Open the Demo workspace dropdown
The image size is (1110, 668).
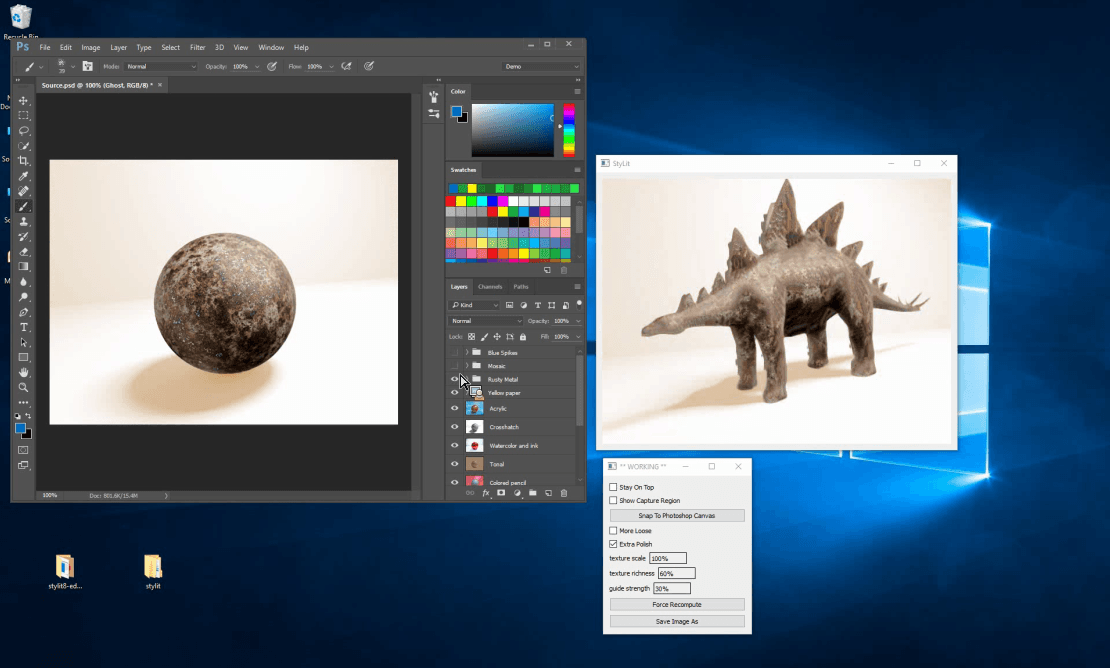[x=542, y=67]
